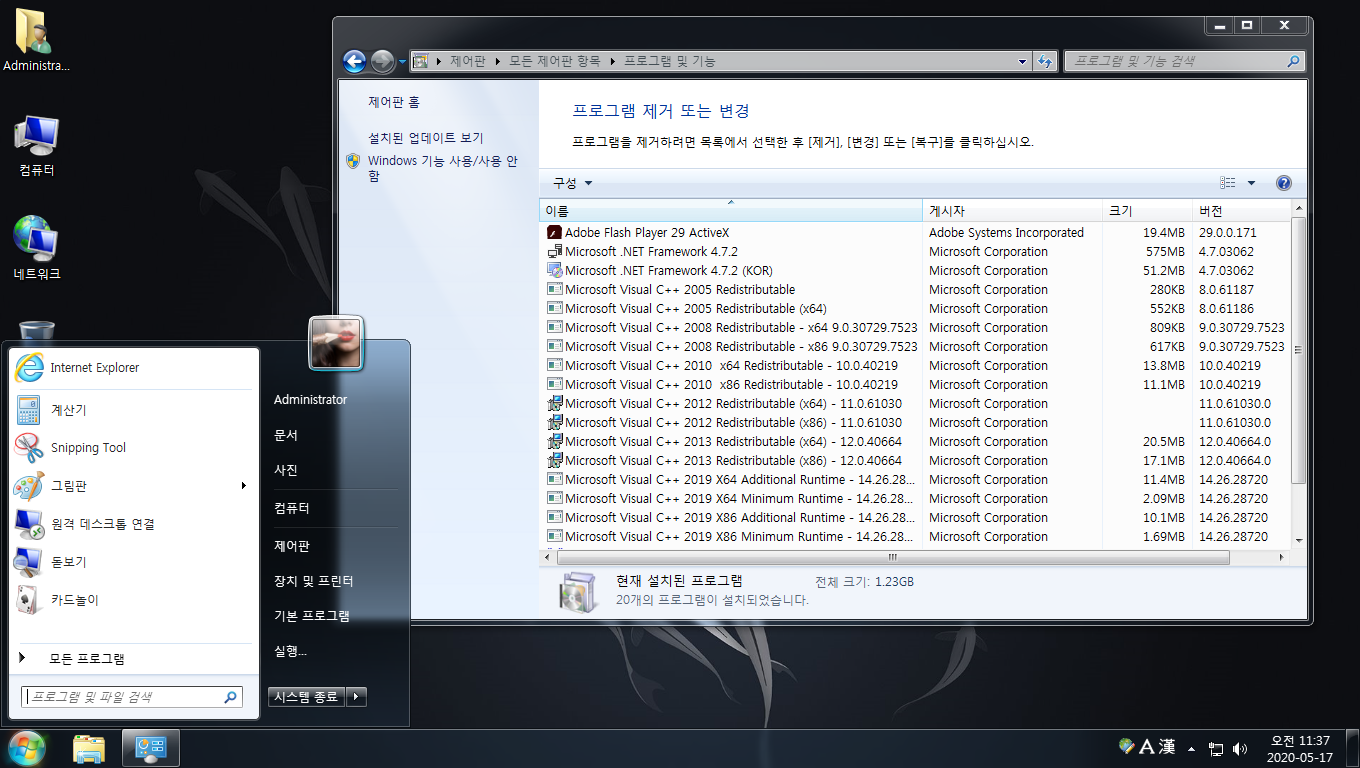Sort by Name (이름) column header
Viewport: 1360px width, 768px height.
(x=731, y=211)
